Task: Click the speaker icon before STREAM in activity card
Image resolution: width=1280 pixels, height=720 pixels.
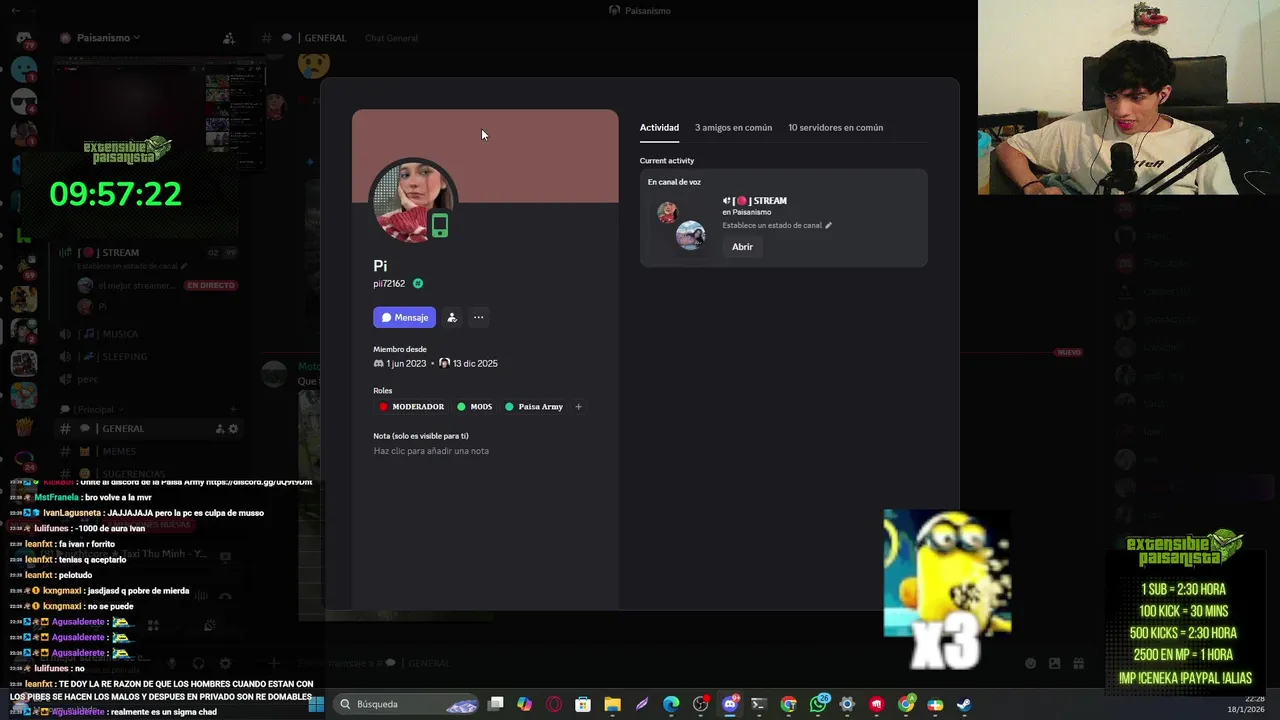Action: coord(727,201)
